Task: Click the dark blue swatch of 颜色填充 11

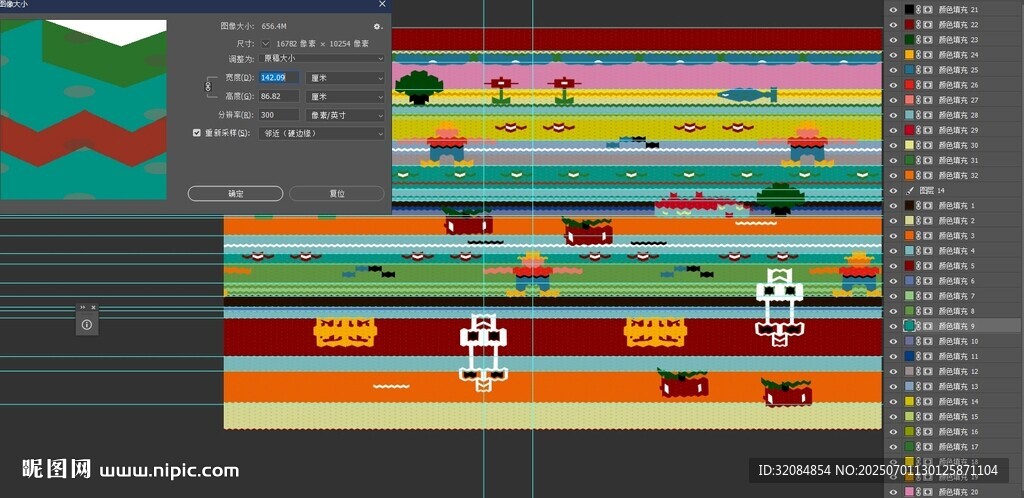Action: [909, 356]
